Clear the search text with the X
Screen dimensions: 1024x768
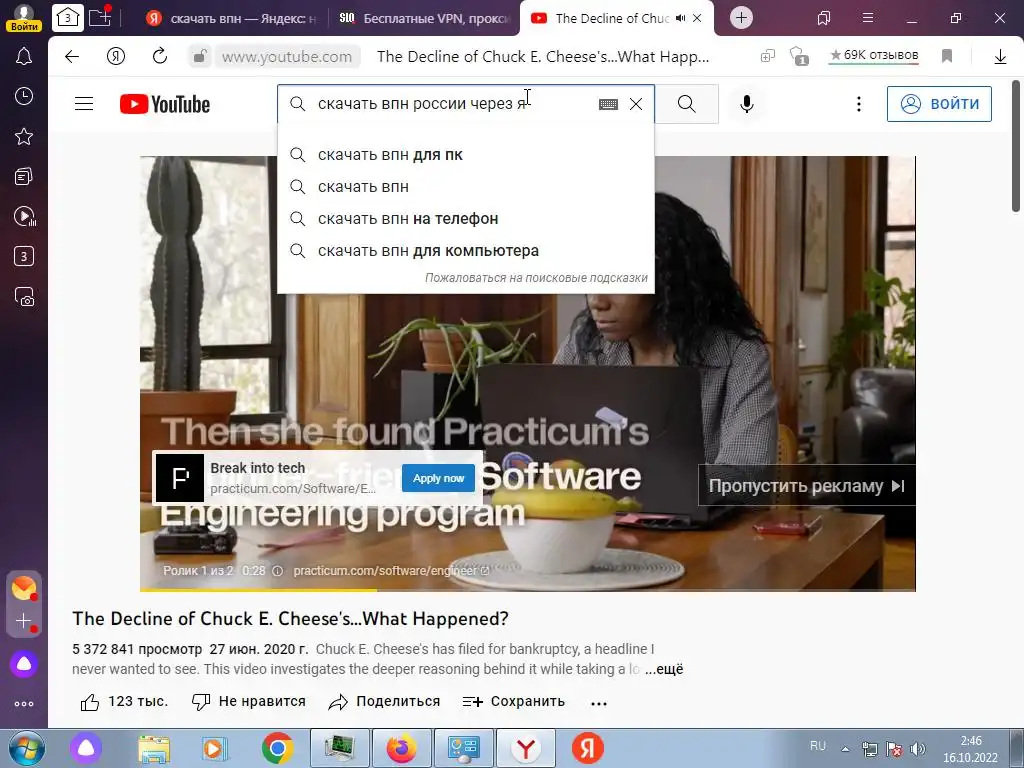(636, 104)
